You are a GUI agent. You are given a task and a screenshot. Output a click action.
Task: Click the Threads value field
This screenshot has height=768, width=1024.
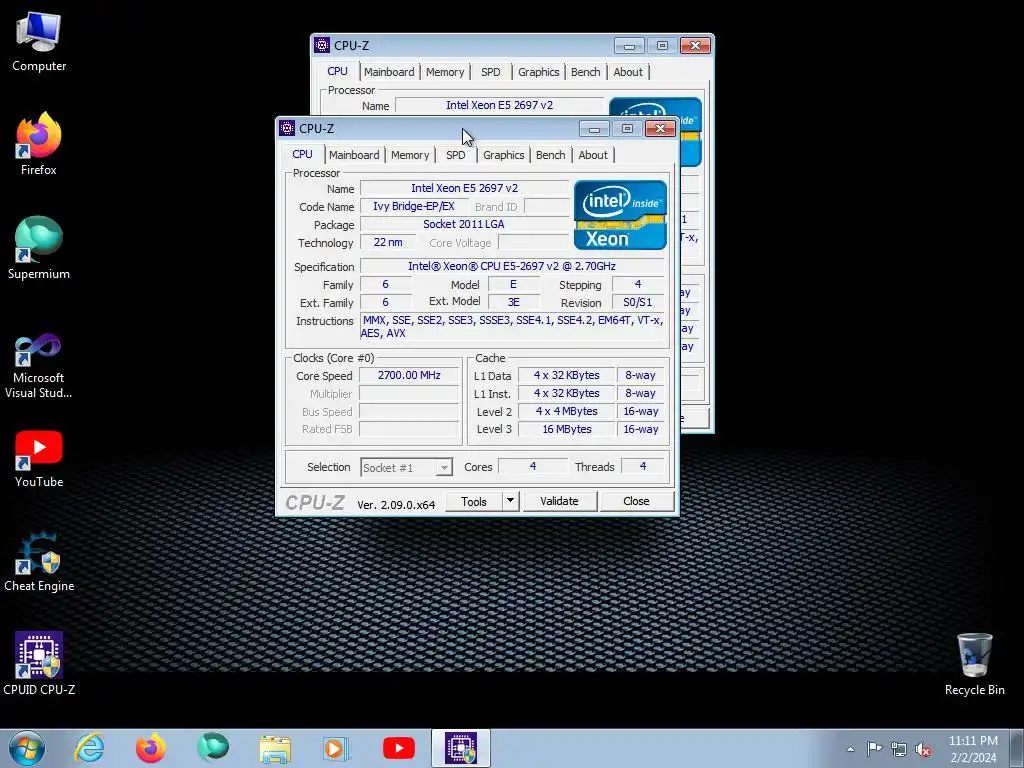pos(643,466)
